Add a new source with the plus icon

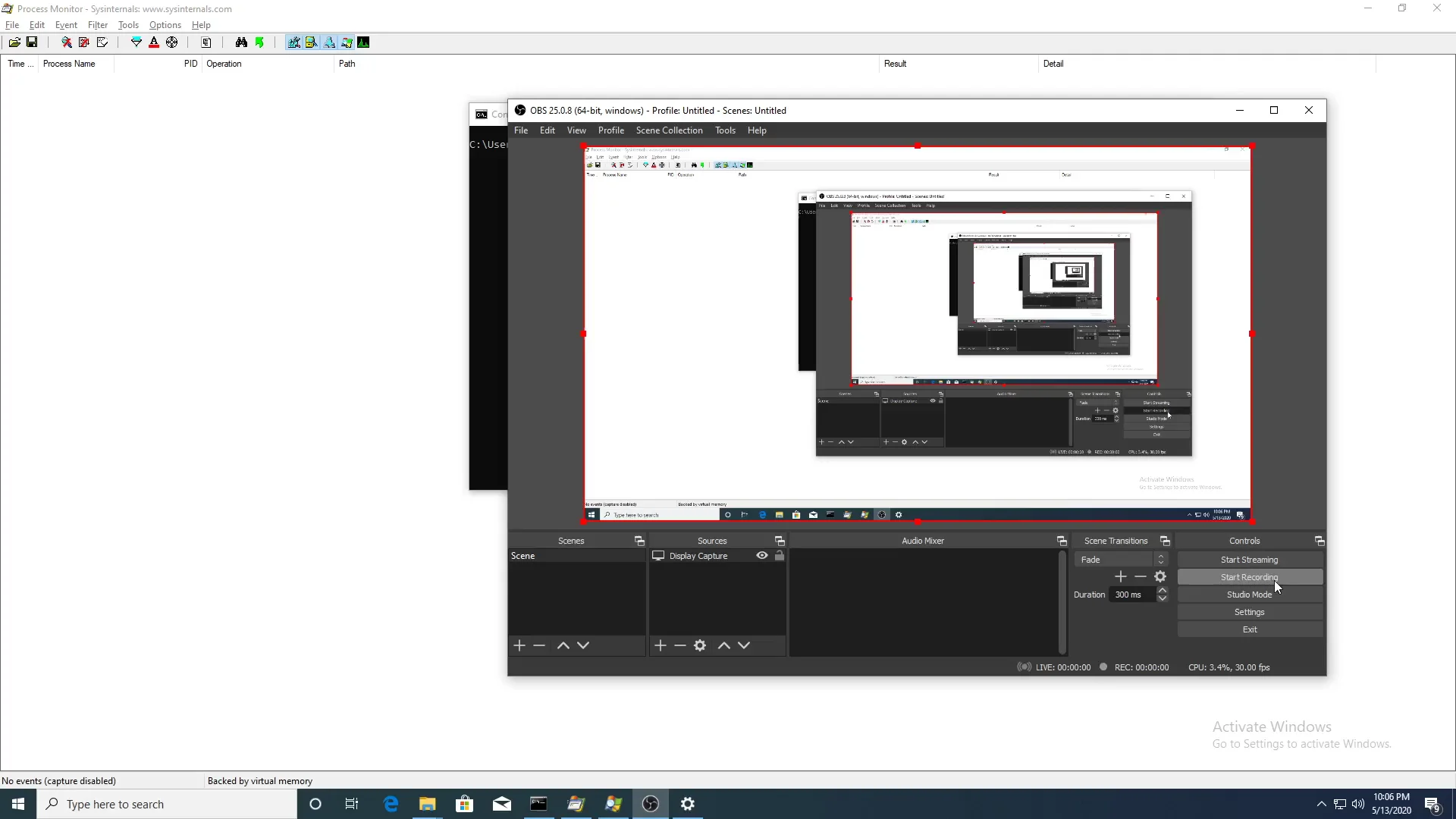point(660,645)
